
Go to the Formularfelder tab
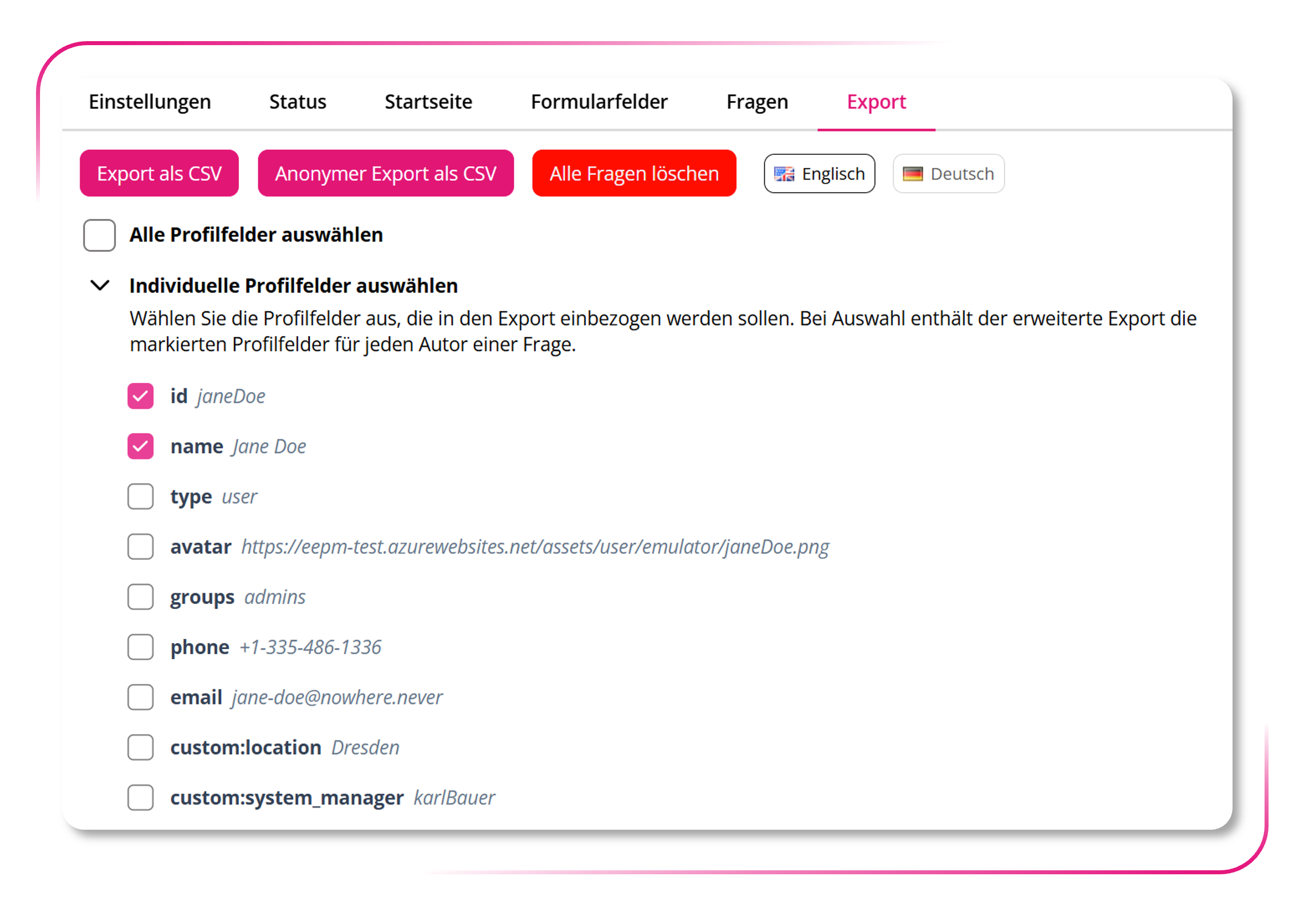(599, 102)
